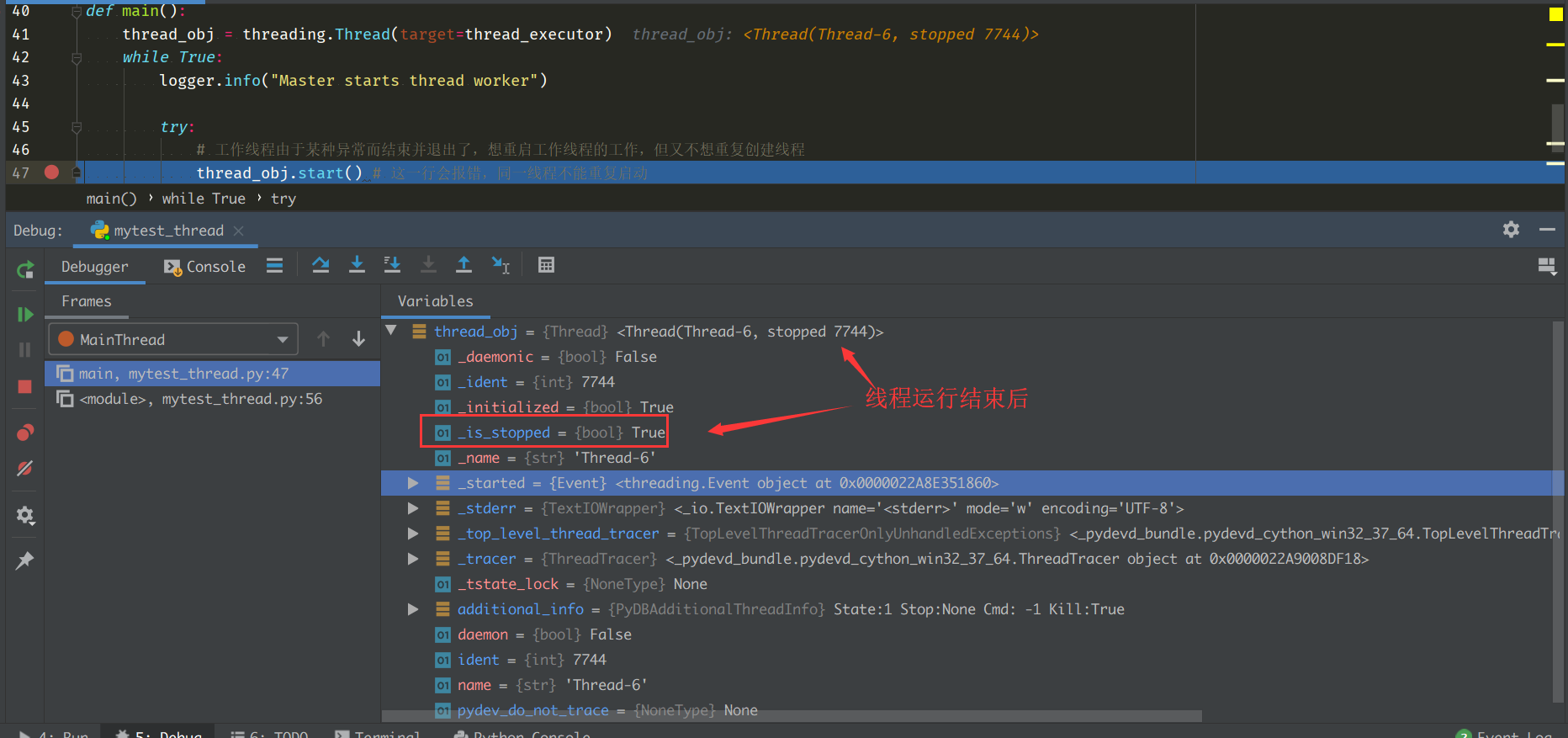The height and width of the screenshot is (738, 1568).
Task: Switch to Console tab
Action: click(x=205, y=267)
